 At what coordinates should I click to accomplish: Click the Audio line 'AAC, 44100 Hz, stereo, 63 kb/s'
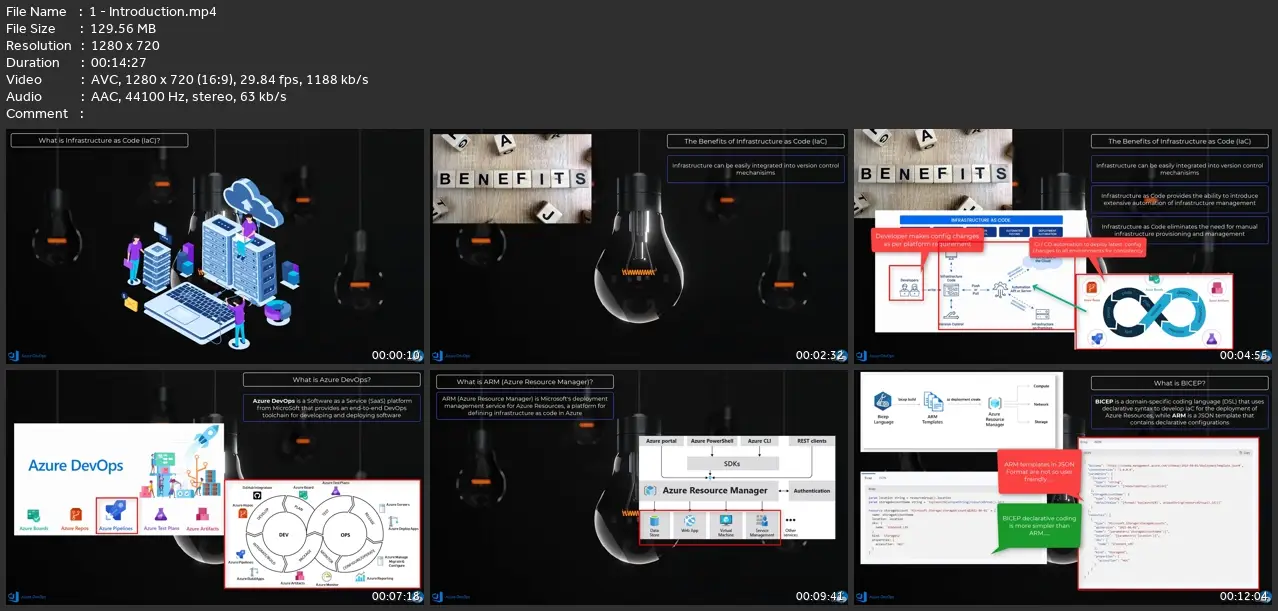188,97
